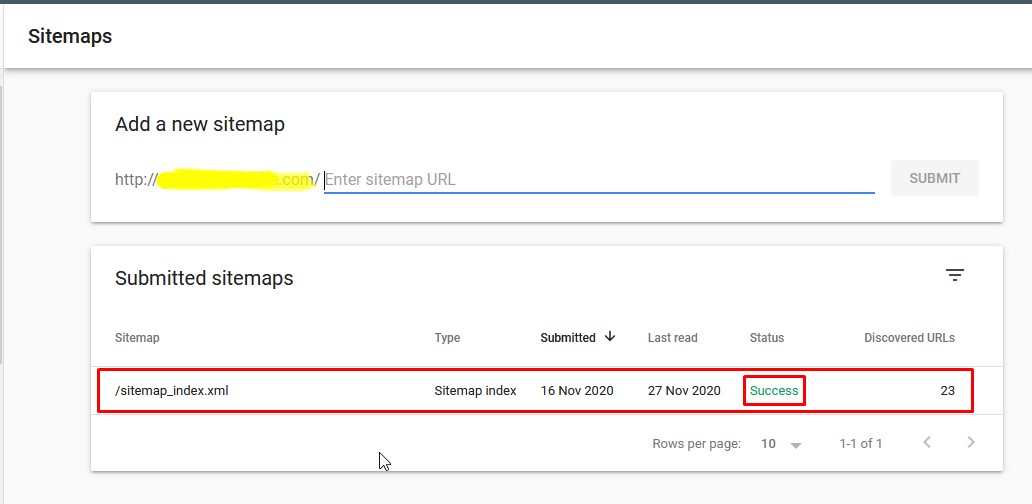Open the submitted sitemaps filter icon

(x=955, y=276)
